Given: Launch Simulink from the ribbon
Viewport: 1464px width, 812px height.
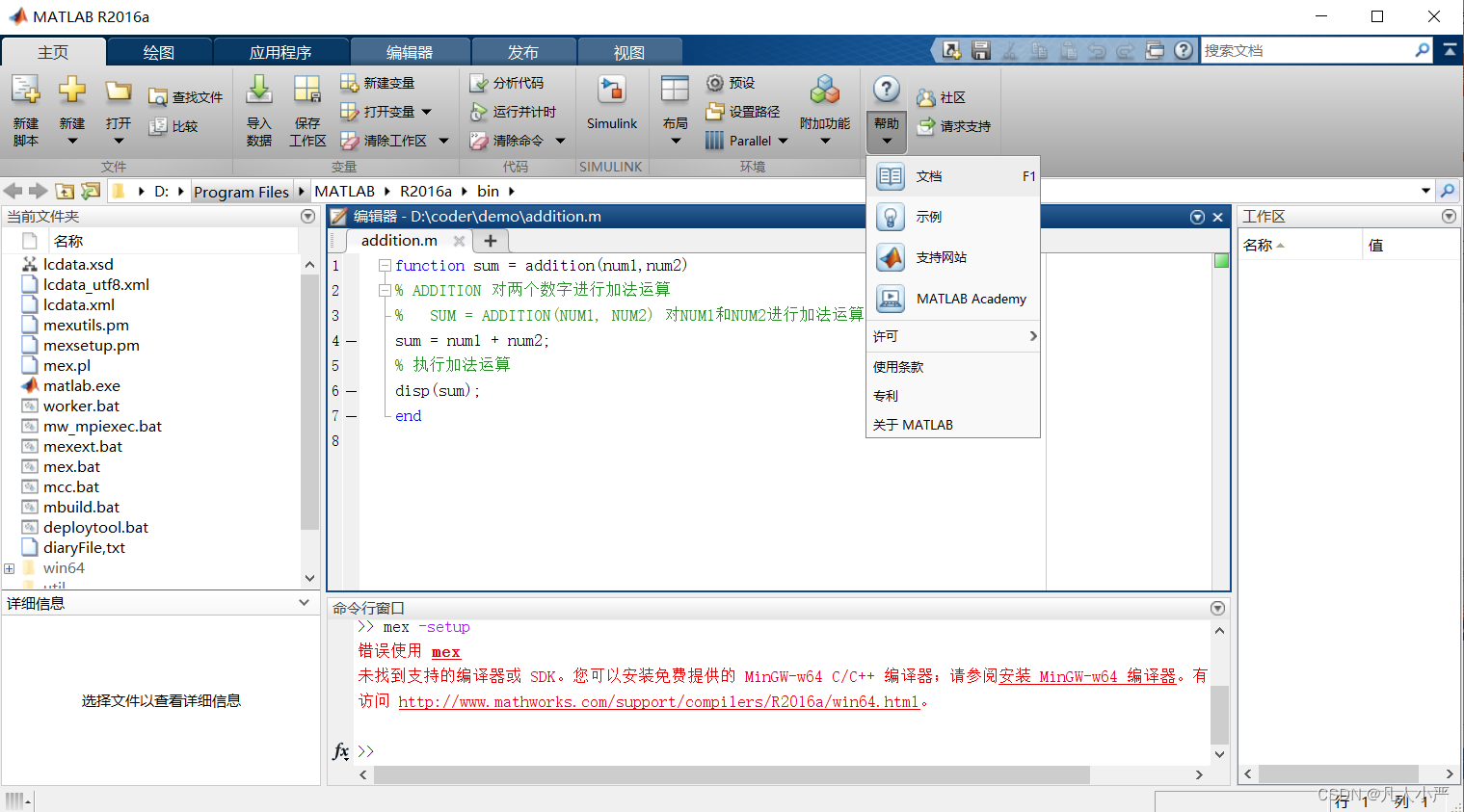Looking at the screenshot, I should (x=611, y=101).
